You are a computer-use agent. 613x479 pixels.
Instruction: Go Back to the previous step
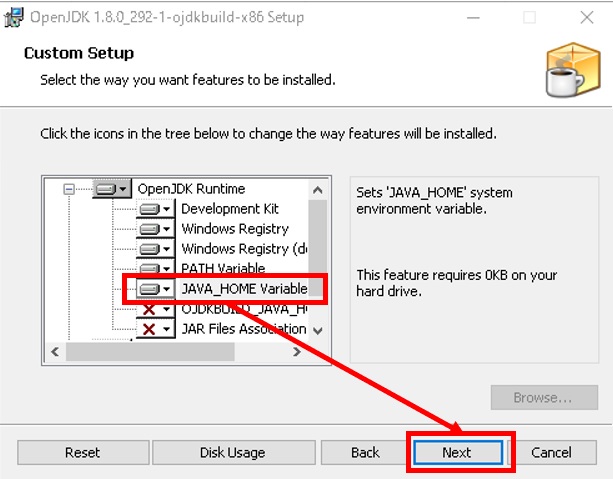click(x=365, y=453)
